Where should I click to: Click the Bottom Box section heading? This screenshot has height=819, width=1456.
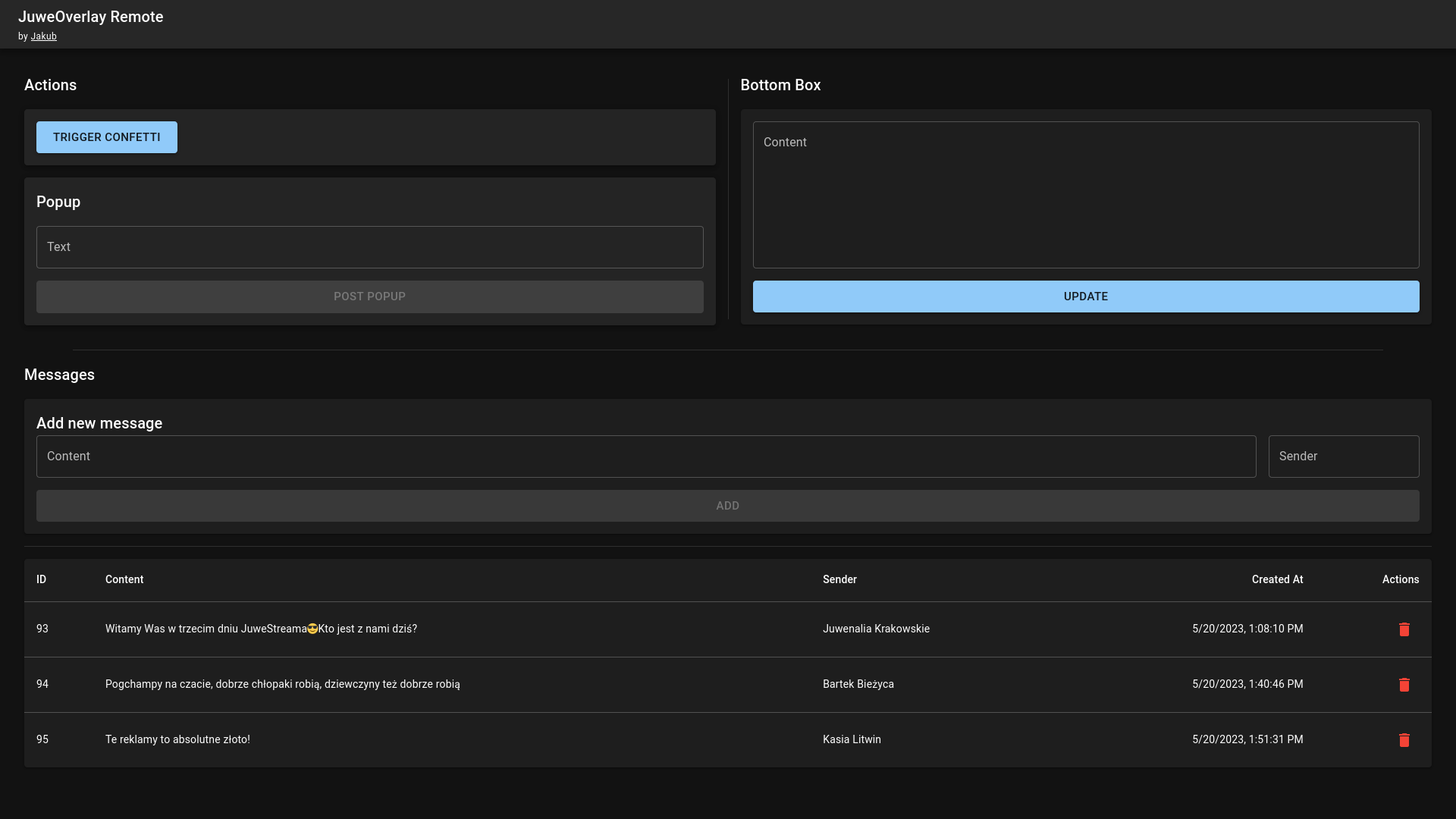tap(781, 85)
